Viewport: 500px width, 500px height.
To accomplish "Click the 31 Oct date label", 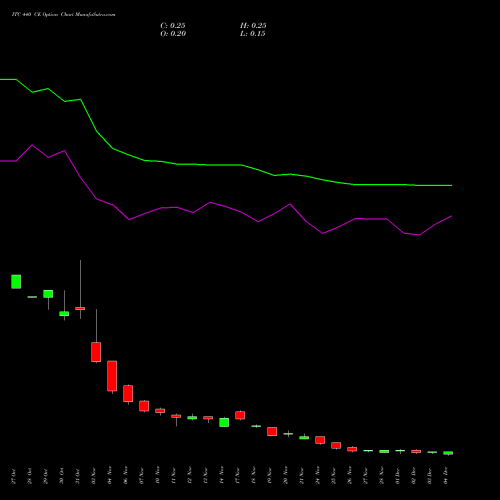I will click(x=78, y=476).
